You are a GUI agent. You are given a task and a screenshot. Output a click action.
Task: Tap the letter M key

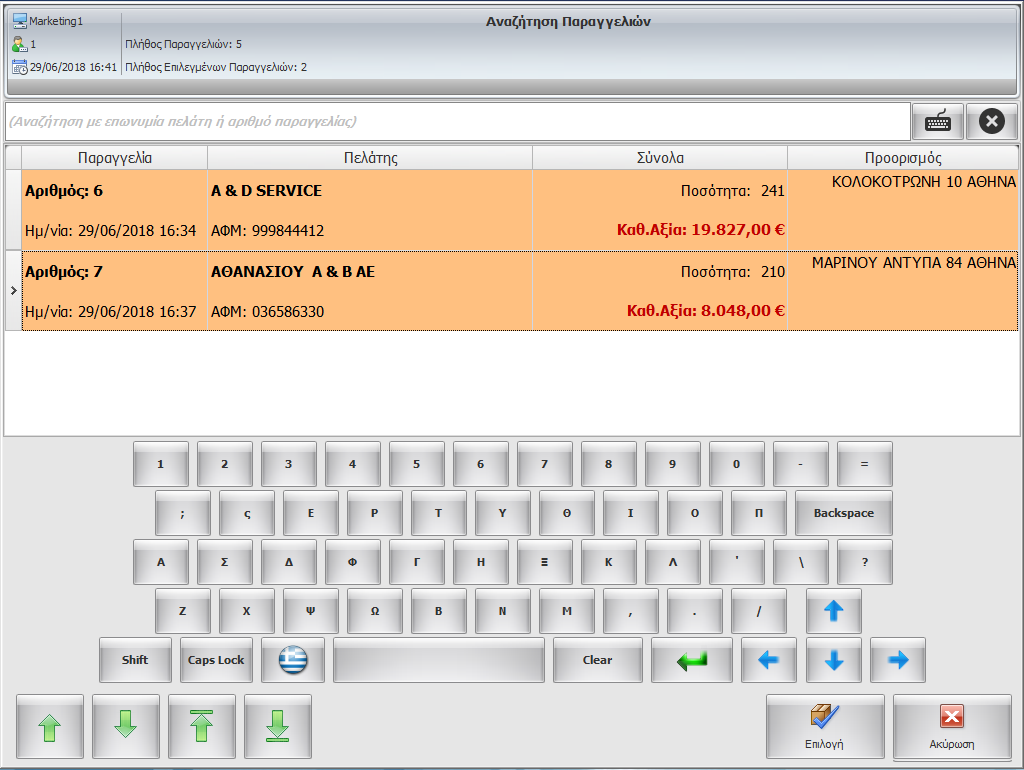567,611
